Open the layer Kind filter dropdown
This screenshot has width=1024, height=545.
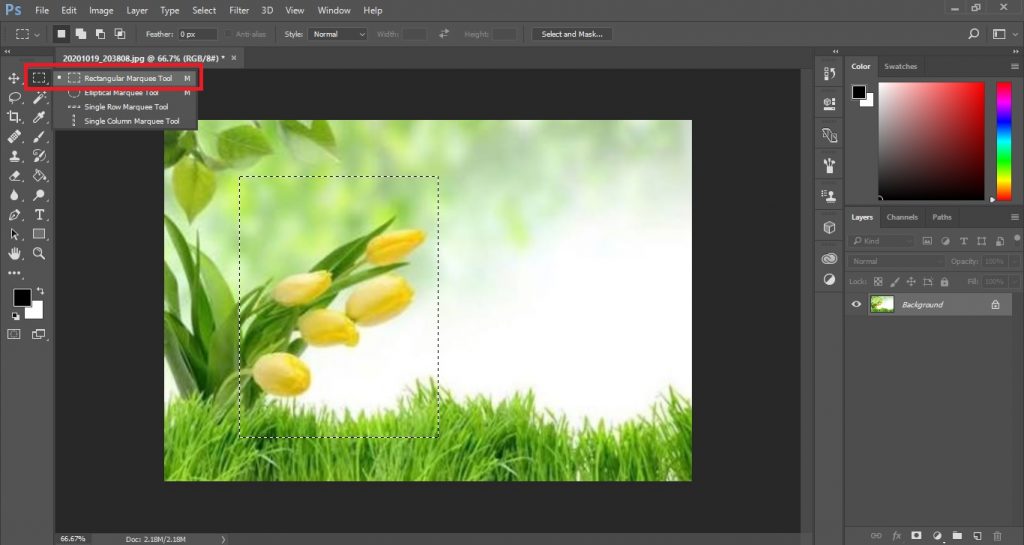click(882, 241)
